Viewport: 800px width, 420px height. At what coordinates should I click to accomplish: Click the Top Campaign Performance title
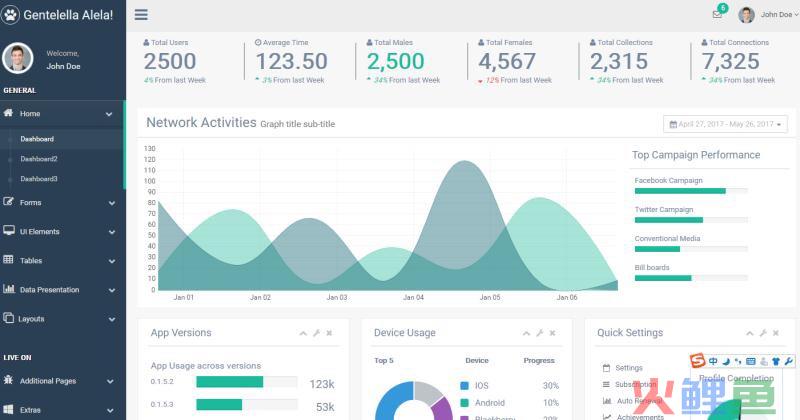[696, 155]
